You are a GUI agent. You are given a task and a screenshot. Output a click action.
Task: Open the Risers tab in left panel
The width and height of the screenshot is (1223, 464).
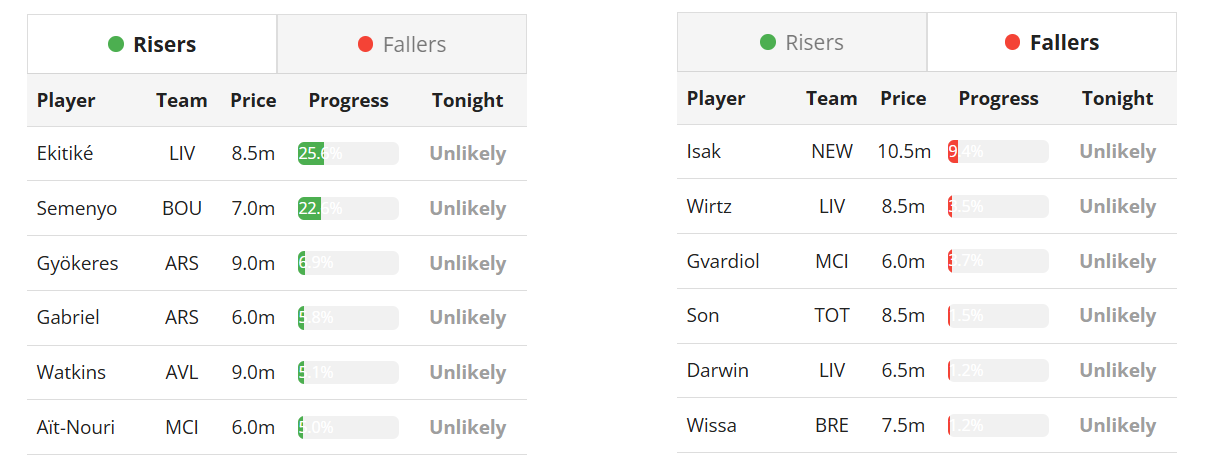152,44
